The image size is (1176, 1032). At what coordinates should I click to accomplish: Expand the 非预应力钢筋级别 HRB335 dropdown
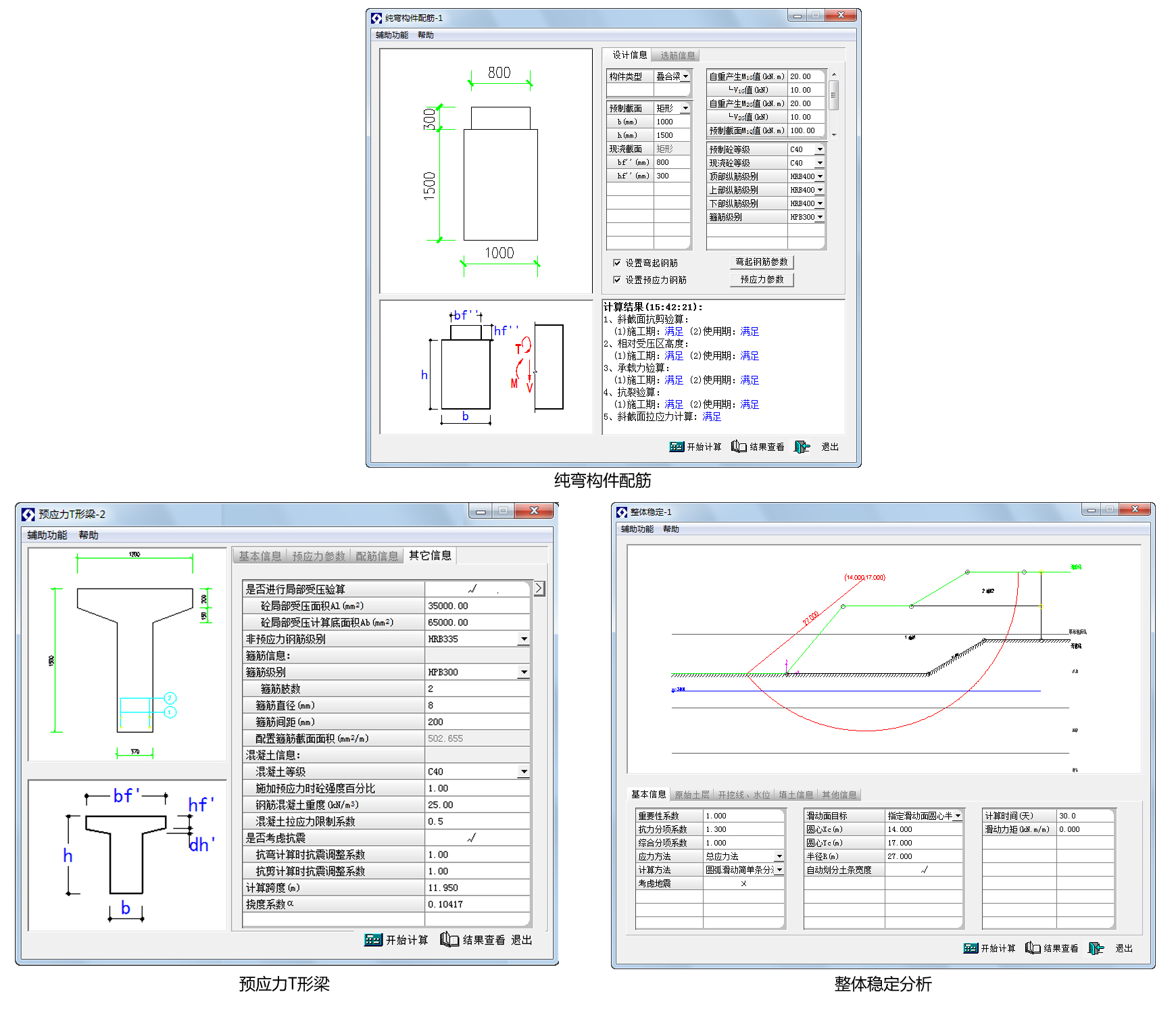pyautogui.click(x=524, y=639)
